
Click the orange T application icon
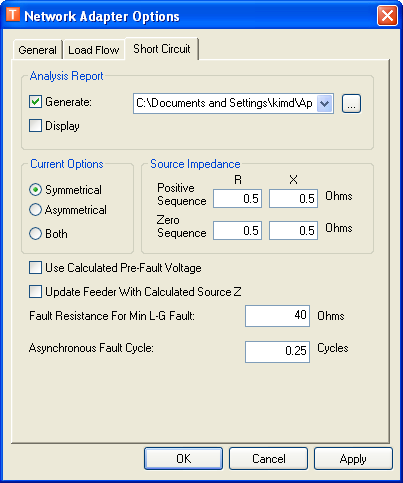pos(13,15)
